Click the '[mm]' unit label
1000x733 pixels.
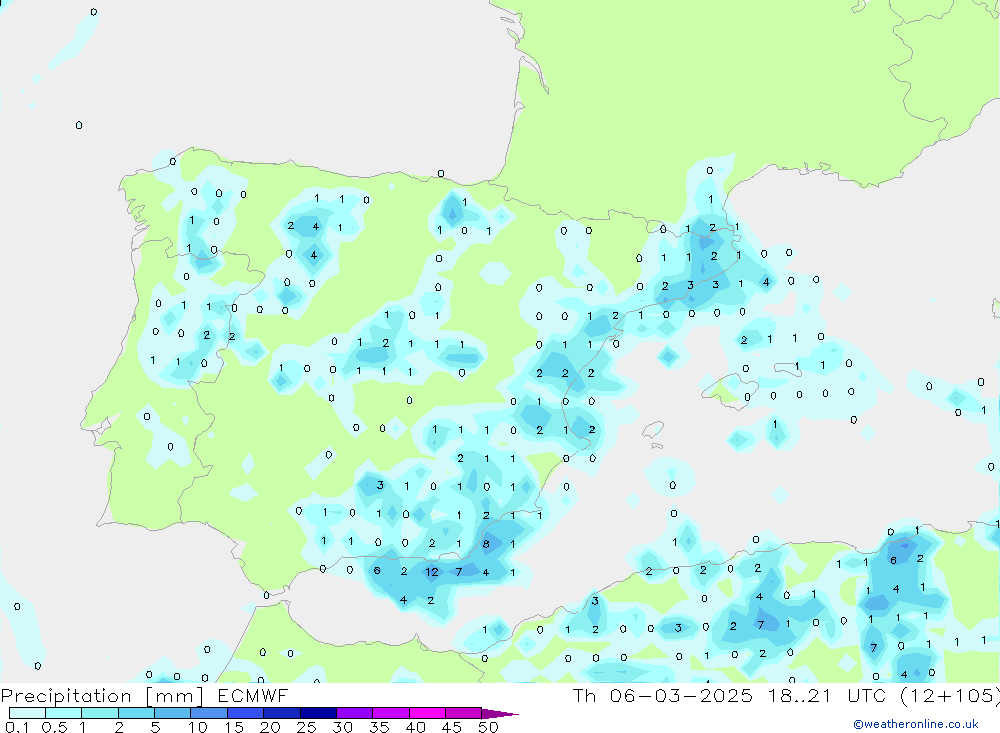[175, 696]
